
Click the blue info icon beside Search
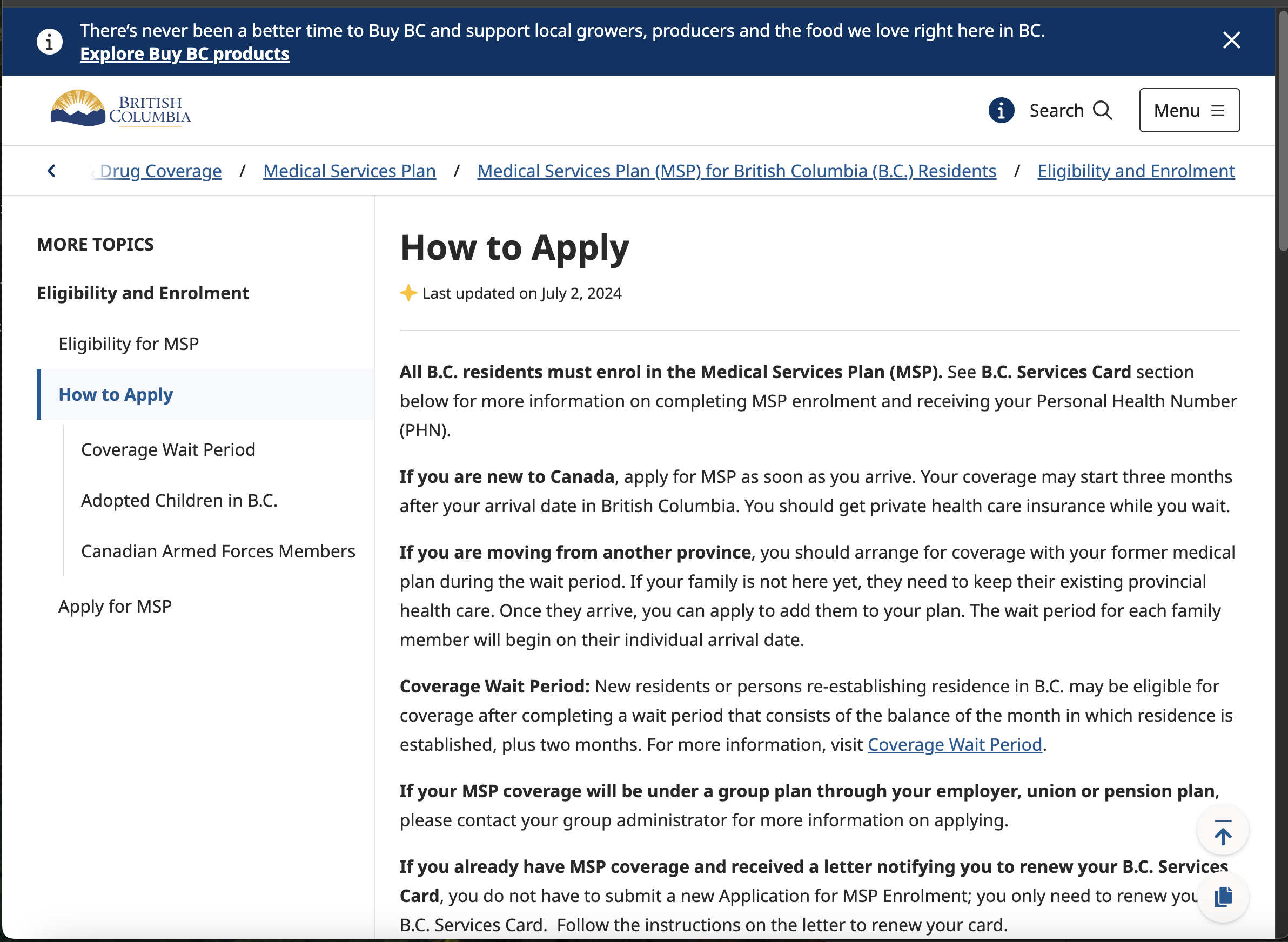click(1001, 110)
